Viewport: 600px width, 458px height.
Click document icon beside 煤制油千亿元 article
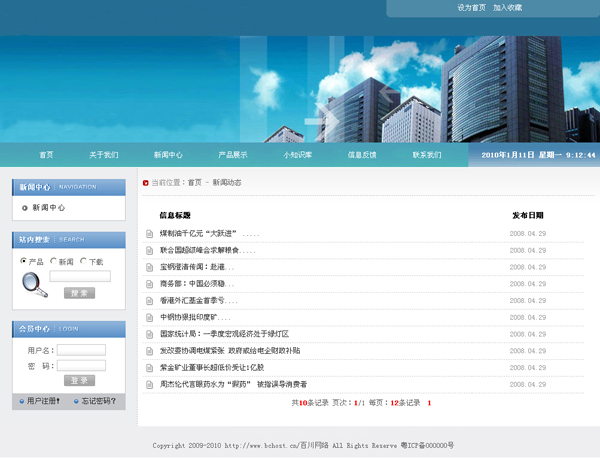pos(150,234)
